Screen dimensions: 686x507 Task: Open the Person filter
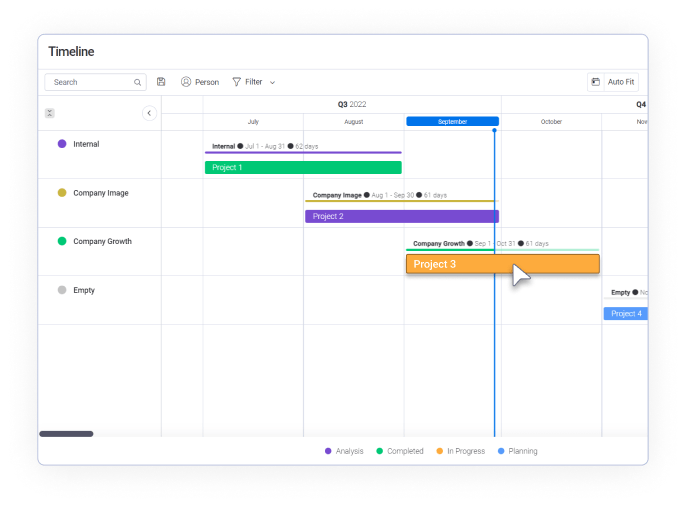200,82
